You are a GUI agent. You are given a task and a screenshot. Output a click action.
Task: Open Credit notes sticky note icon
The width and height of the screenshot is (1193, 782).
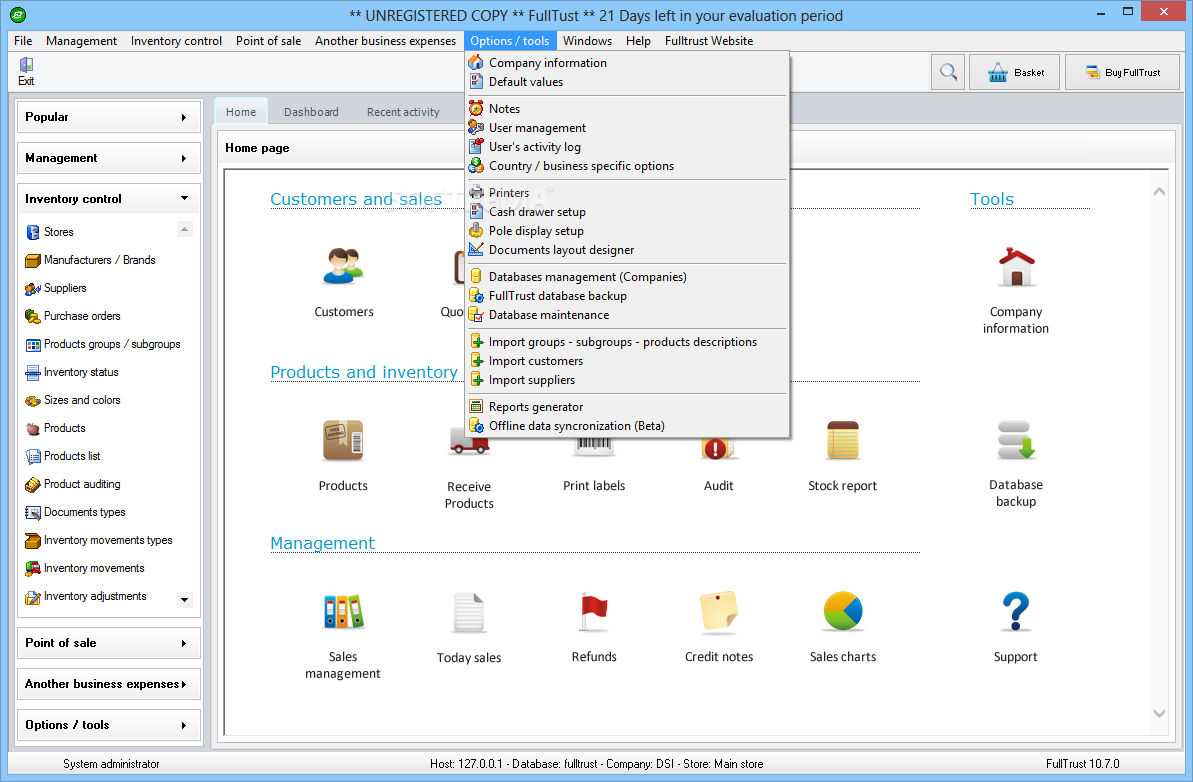tap(718, 612)
